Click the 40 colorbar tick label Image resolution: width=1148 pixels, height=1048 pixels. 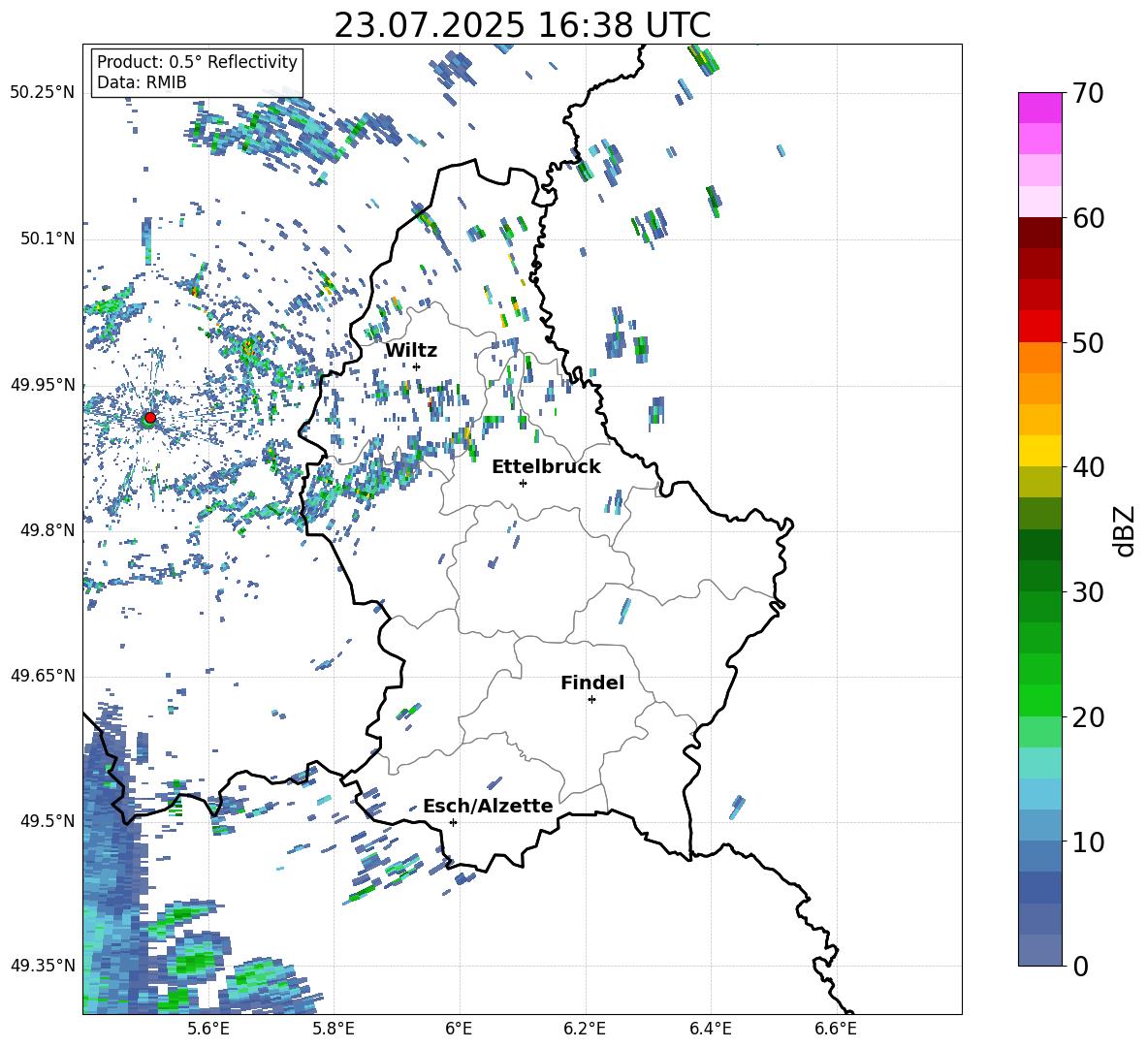[x=1087, y=467]
